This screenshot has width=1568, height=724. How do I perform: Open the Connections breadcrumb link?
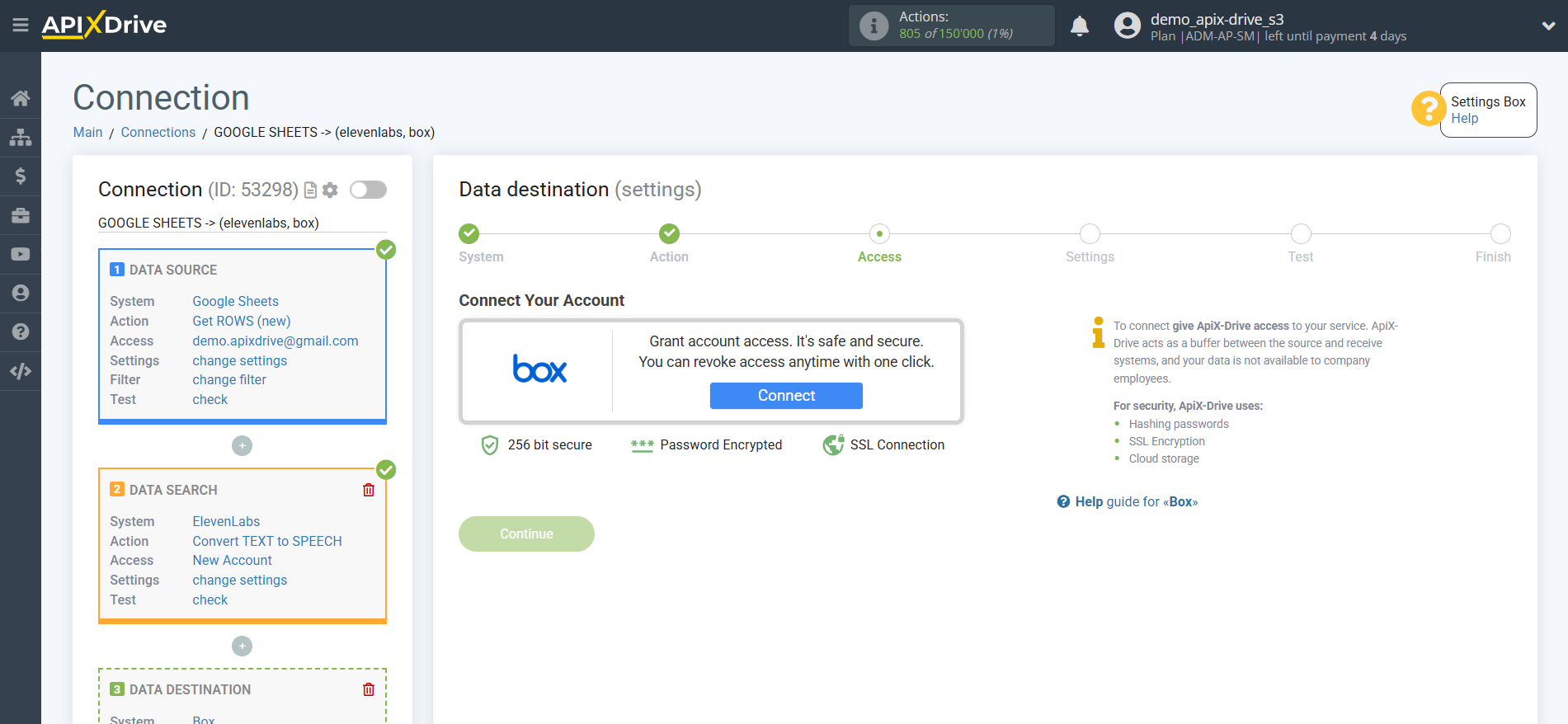pyautogui.click(x=158, y=132)
